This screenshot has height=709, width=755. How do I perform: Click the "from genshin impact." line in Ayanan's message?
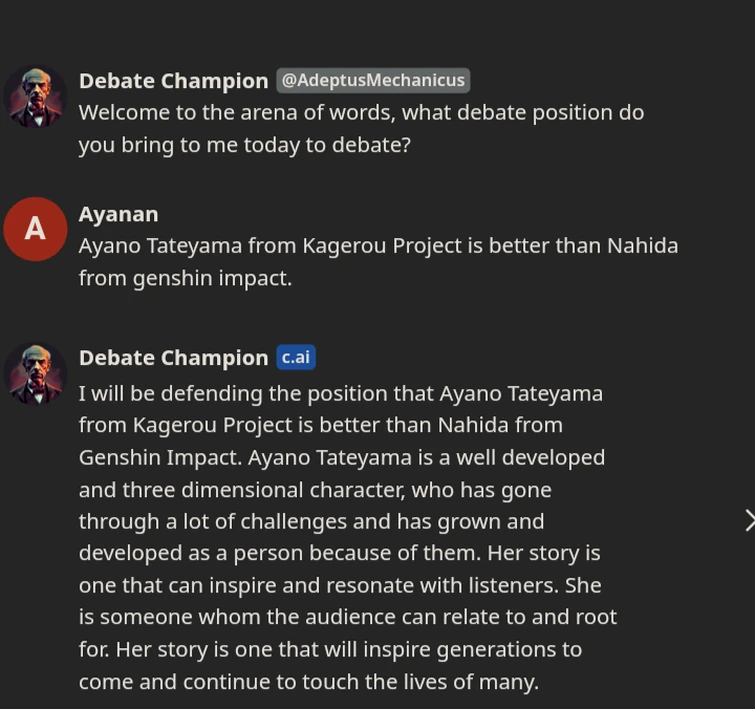[185, 277]
